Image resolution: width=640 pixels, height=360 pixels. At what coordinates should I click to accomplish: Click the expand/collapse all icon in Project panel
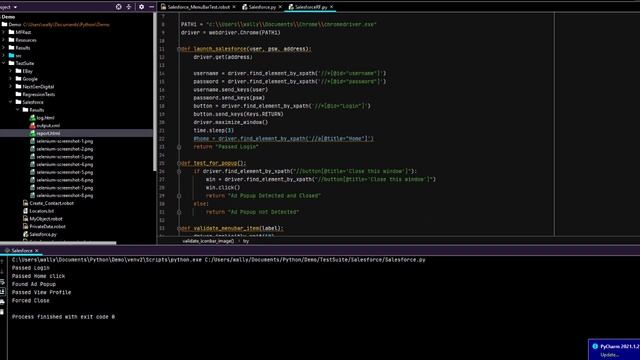tap(129, 7)
